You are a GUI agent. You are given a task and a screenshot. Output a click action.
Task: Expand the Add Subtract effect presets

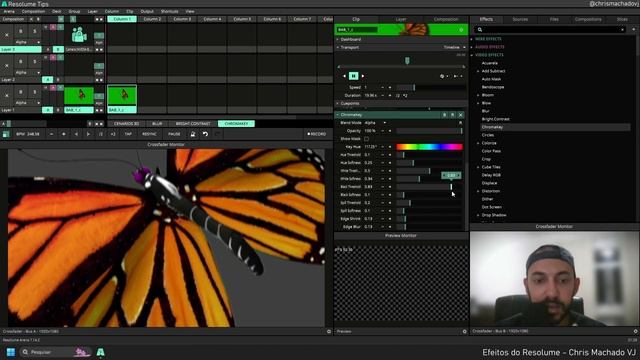[478, 71]
